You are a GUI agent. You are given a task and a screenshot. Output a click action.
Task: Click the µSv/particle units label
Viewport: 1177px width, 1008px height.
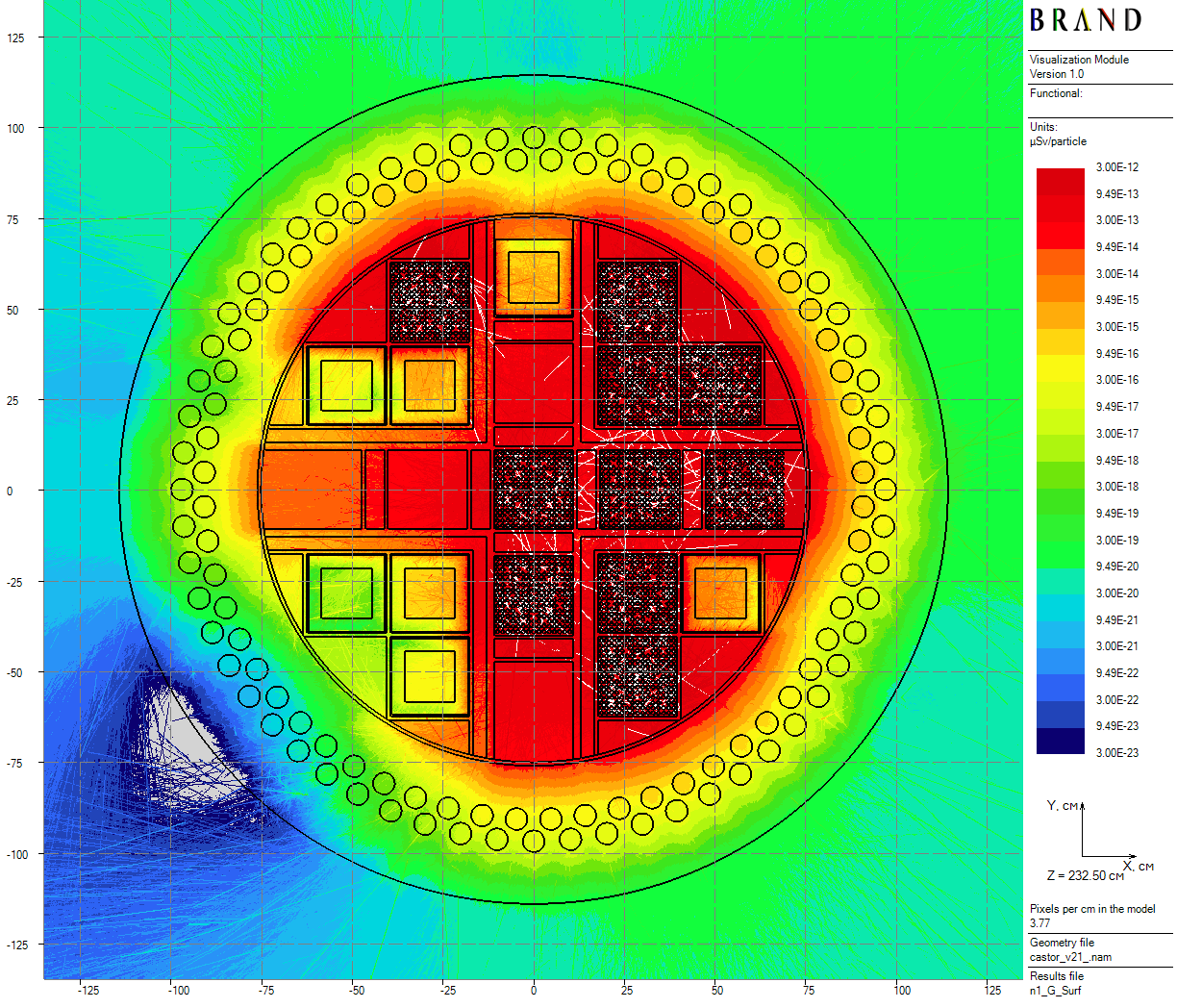pyautogui.click(x=1058, y=141)
